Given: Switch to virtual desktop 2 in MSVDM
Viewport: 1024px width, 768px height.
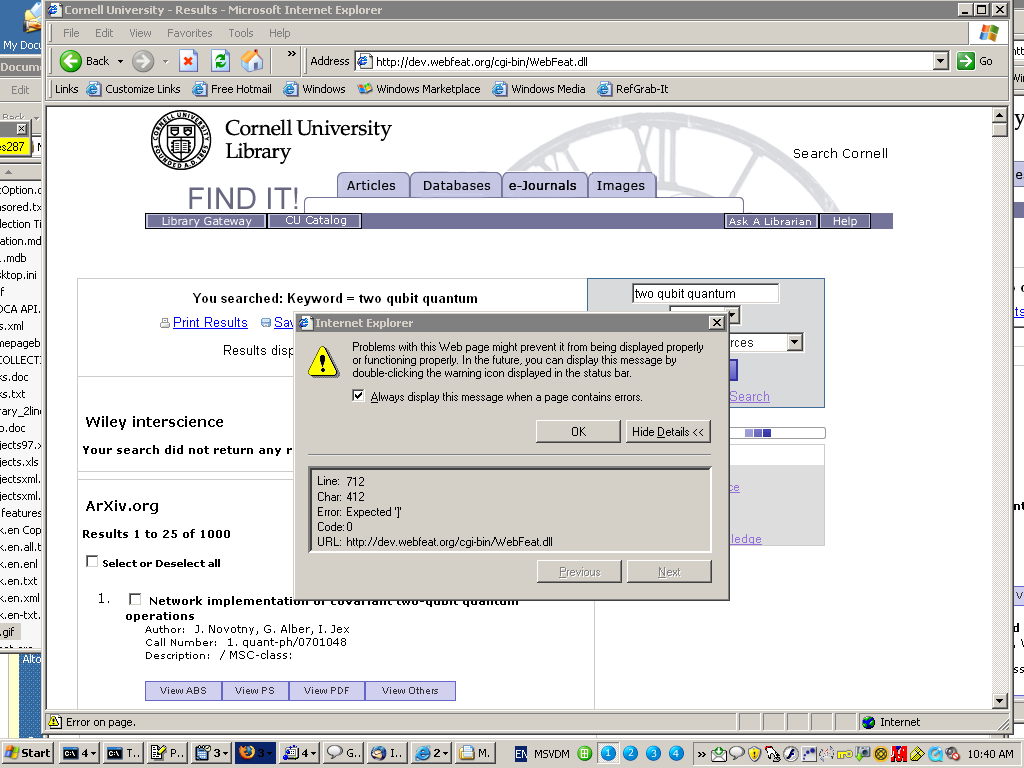Looking at the screenshot, I should [630, 753].
